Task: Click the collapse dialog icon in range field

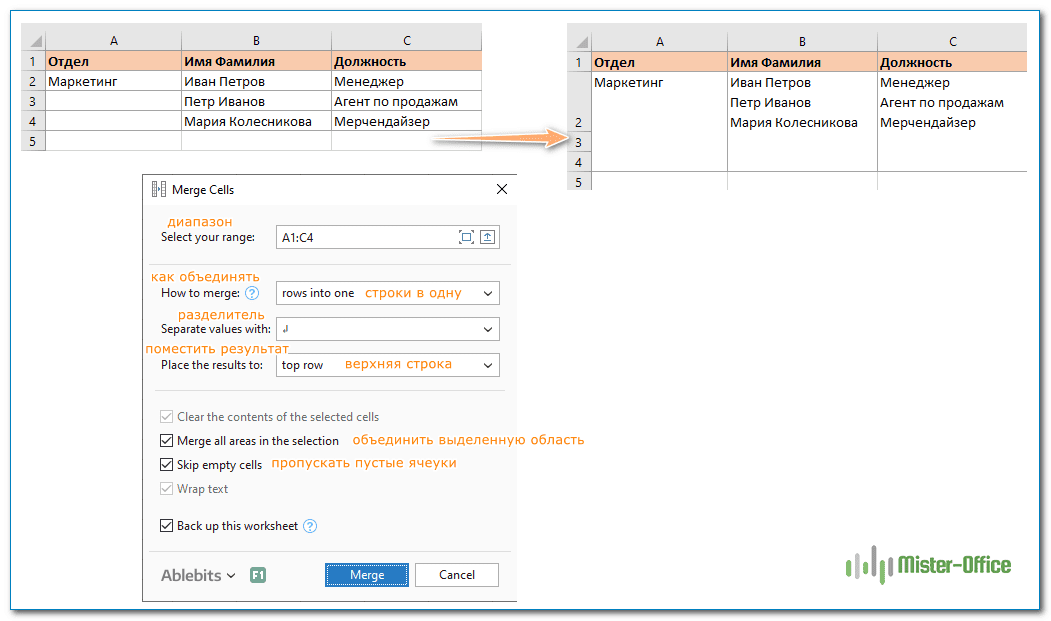Action: [x=487, y=237]
